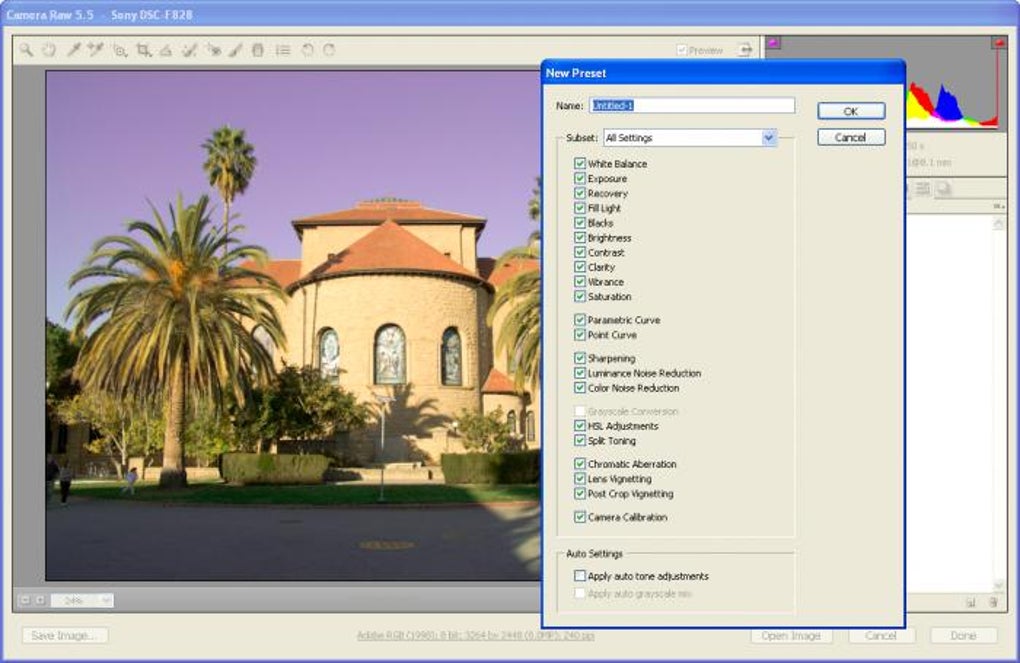Uncheck the Exposure checkbox
The width and height of the screenshot is (1020, 663).
pyautogui.click(x=580, y=178)
